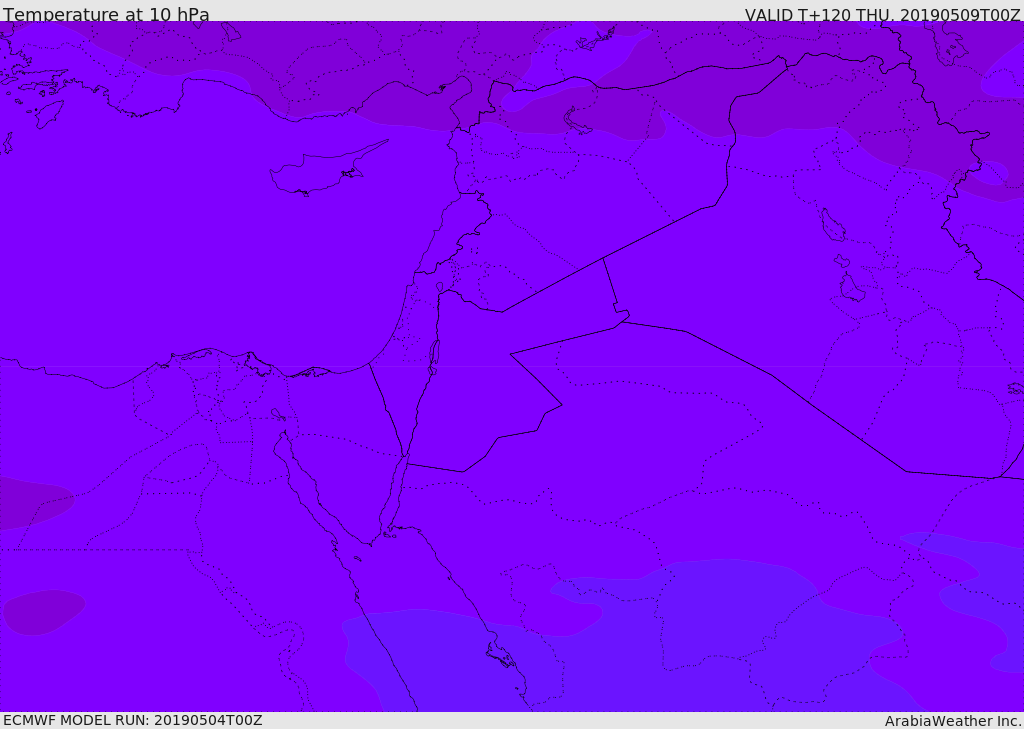Click the 'VALID T+120 THU. 20190509T00Z' label
Screen dimensions: 1024x729
coord(882,14)
